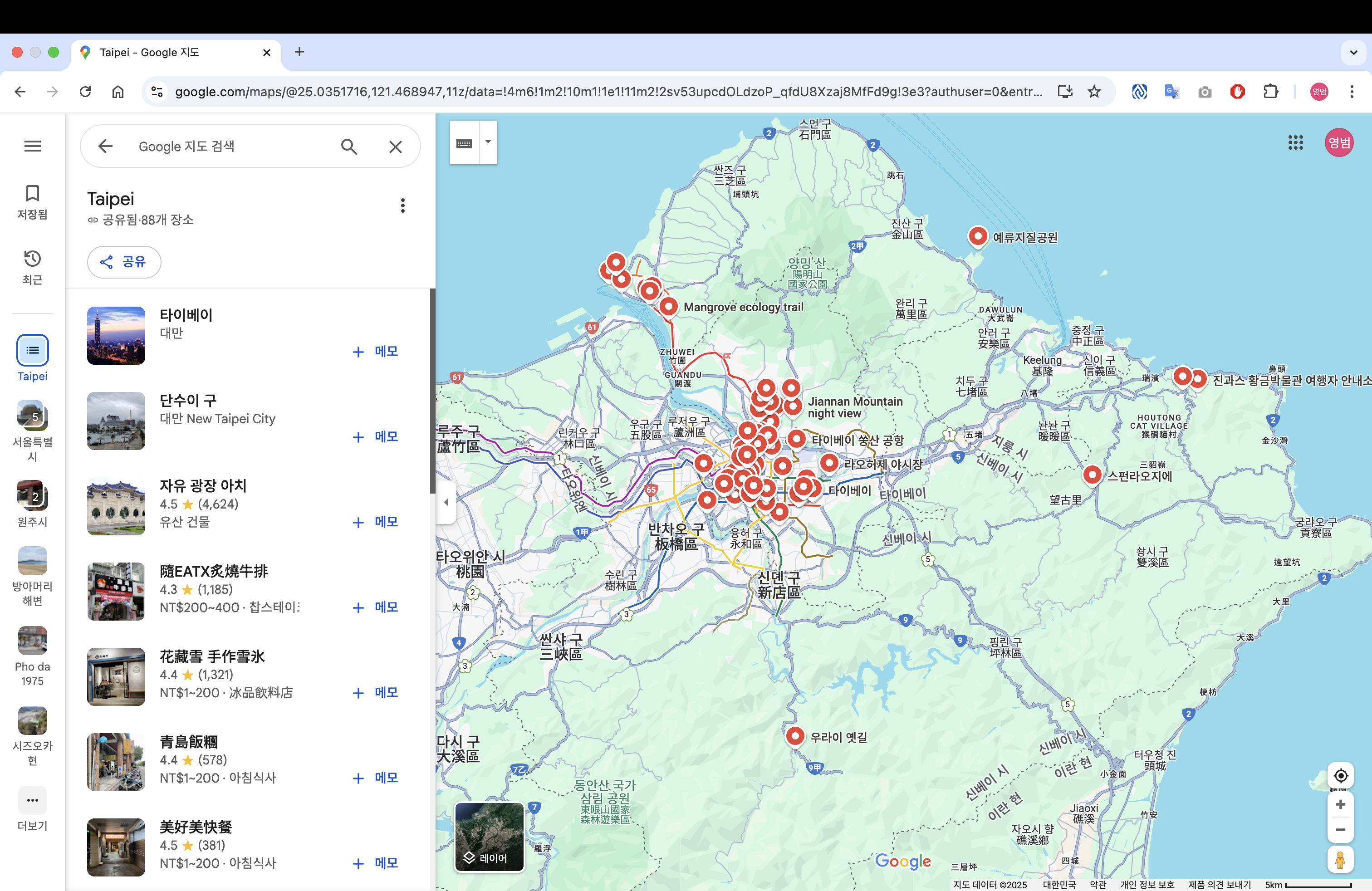The height and width of the screenshot is (891, 1372).
Task: Click the search magnifier icon
Action: tap(349, 147)
